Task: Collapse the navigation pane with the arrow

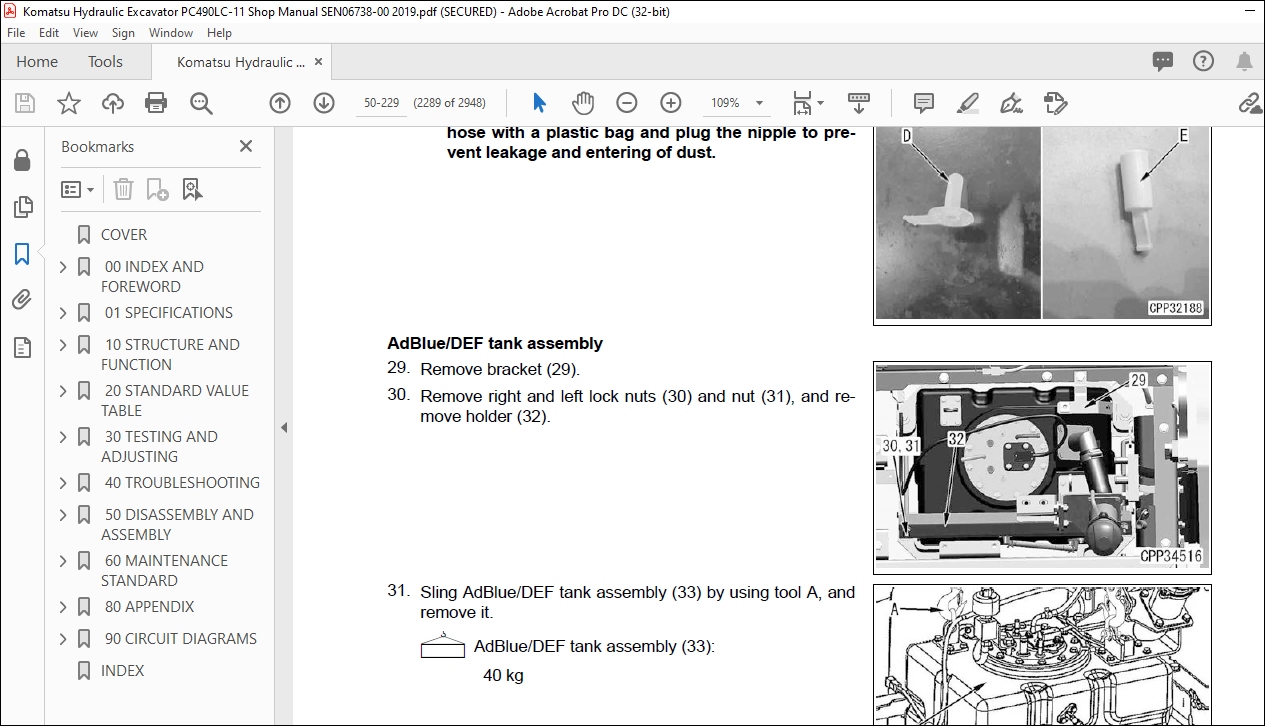Action: [x=284, y=427]
